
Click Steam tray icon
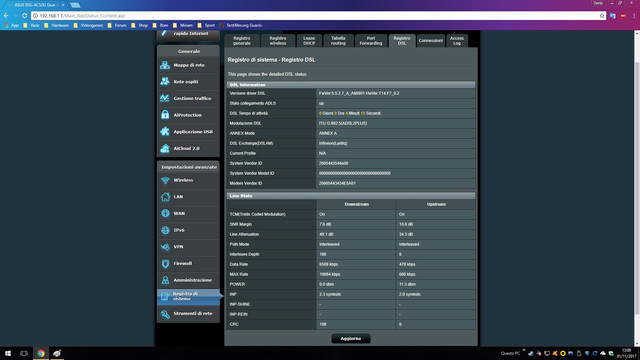531,353
